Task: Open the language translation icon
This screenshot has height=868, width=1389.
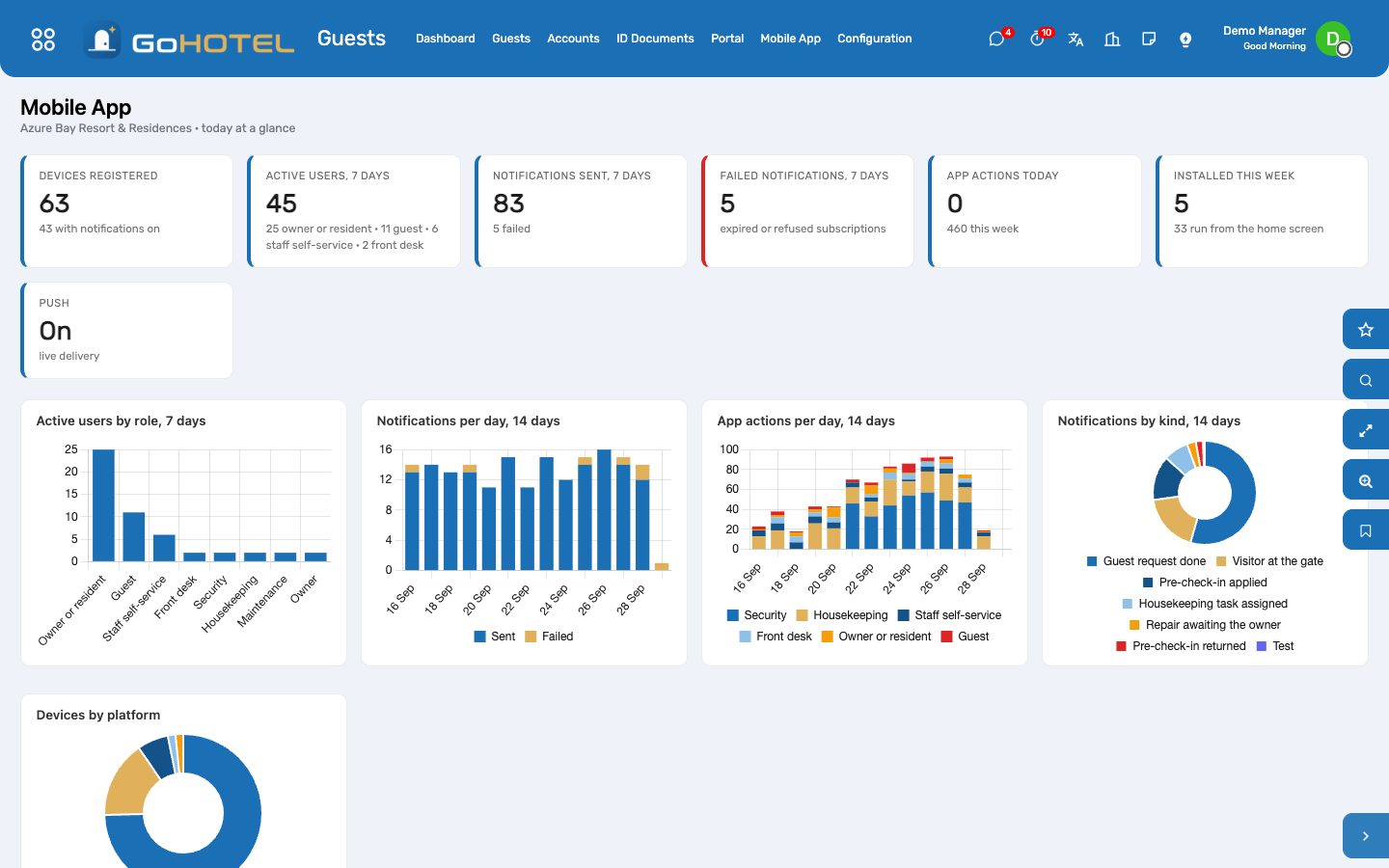Action: pos(1076,39)
